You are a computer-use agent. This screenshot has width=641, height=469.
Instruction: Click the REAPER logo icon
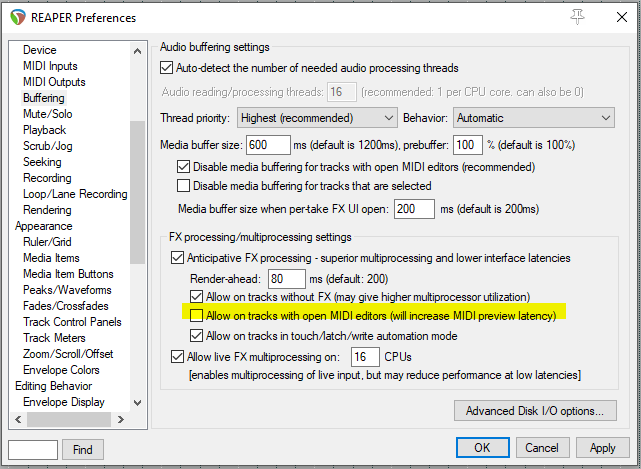[x=18, y=17]
